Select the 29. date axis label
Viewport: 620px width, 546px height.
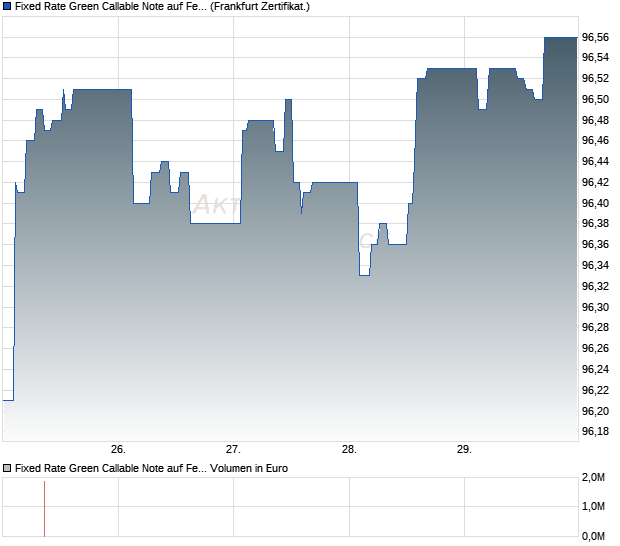pos(465,450)
